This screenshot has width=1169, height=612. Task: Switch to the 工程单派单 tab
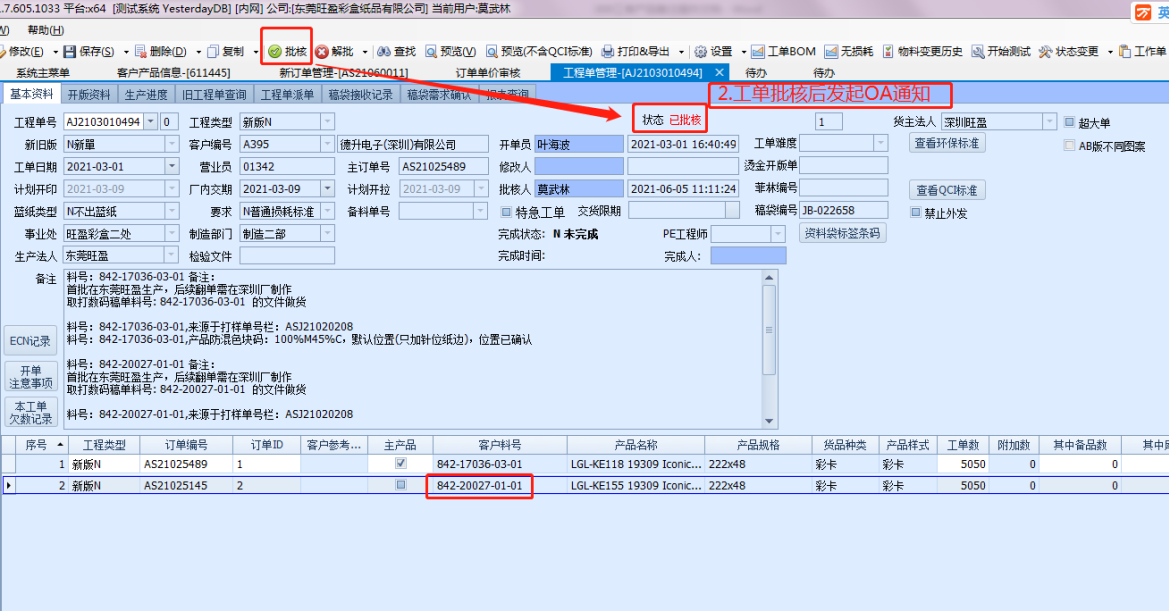point(287,95)
